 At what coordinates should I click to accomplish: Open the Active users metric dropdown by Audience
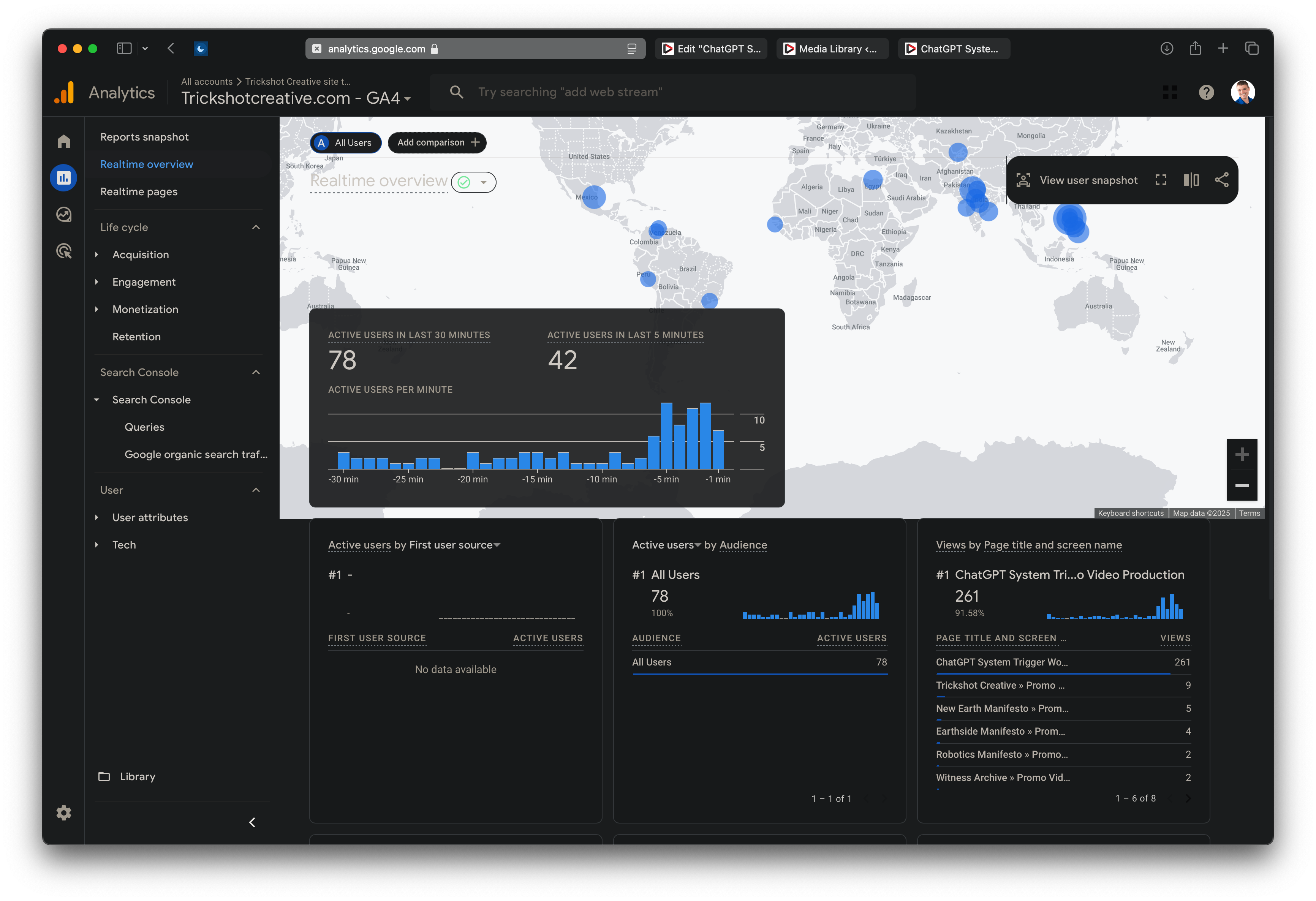[666, 545]
